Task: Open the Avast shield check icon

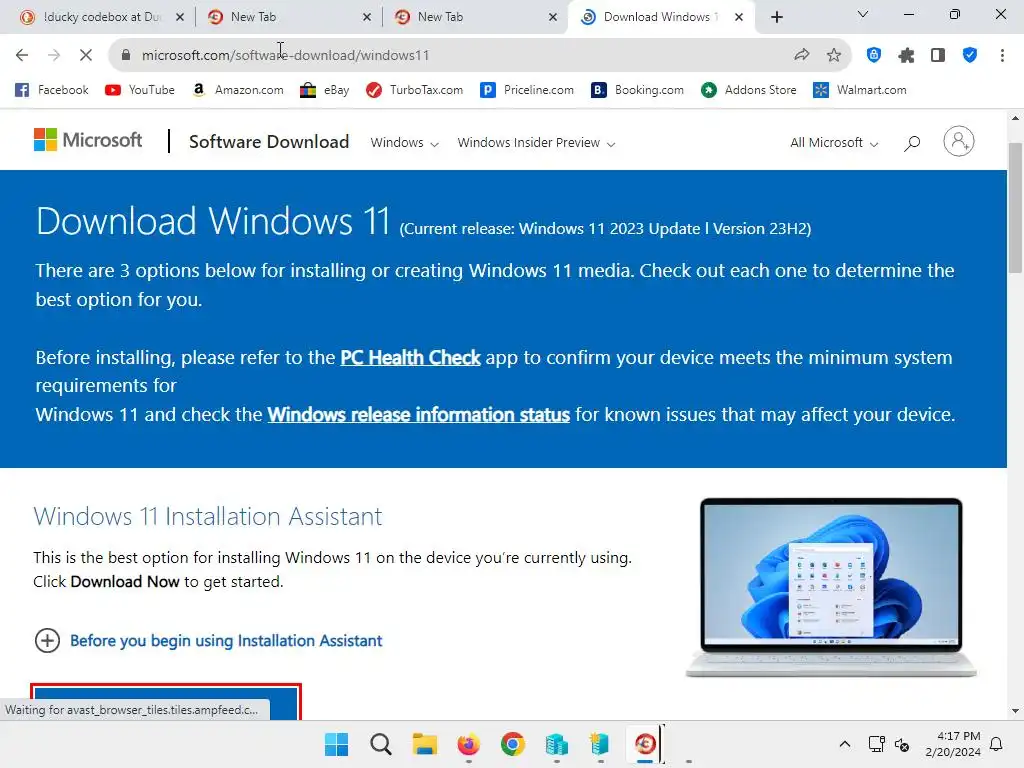Action: pos(970,56)
